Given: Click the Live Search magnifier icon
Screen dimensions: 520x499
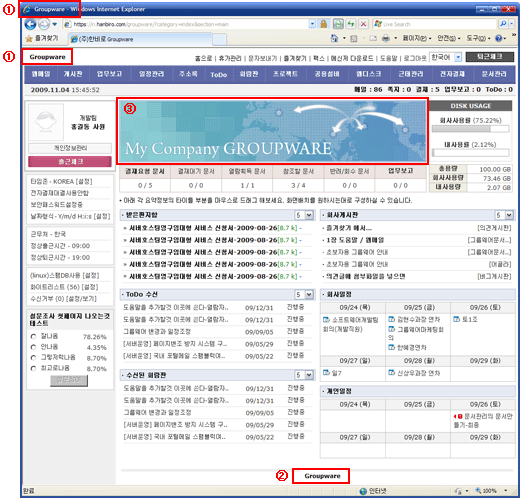Looking at the screenshot, I should pos(503,24).
